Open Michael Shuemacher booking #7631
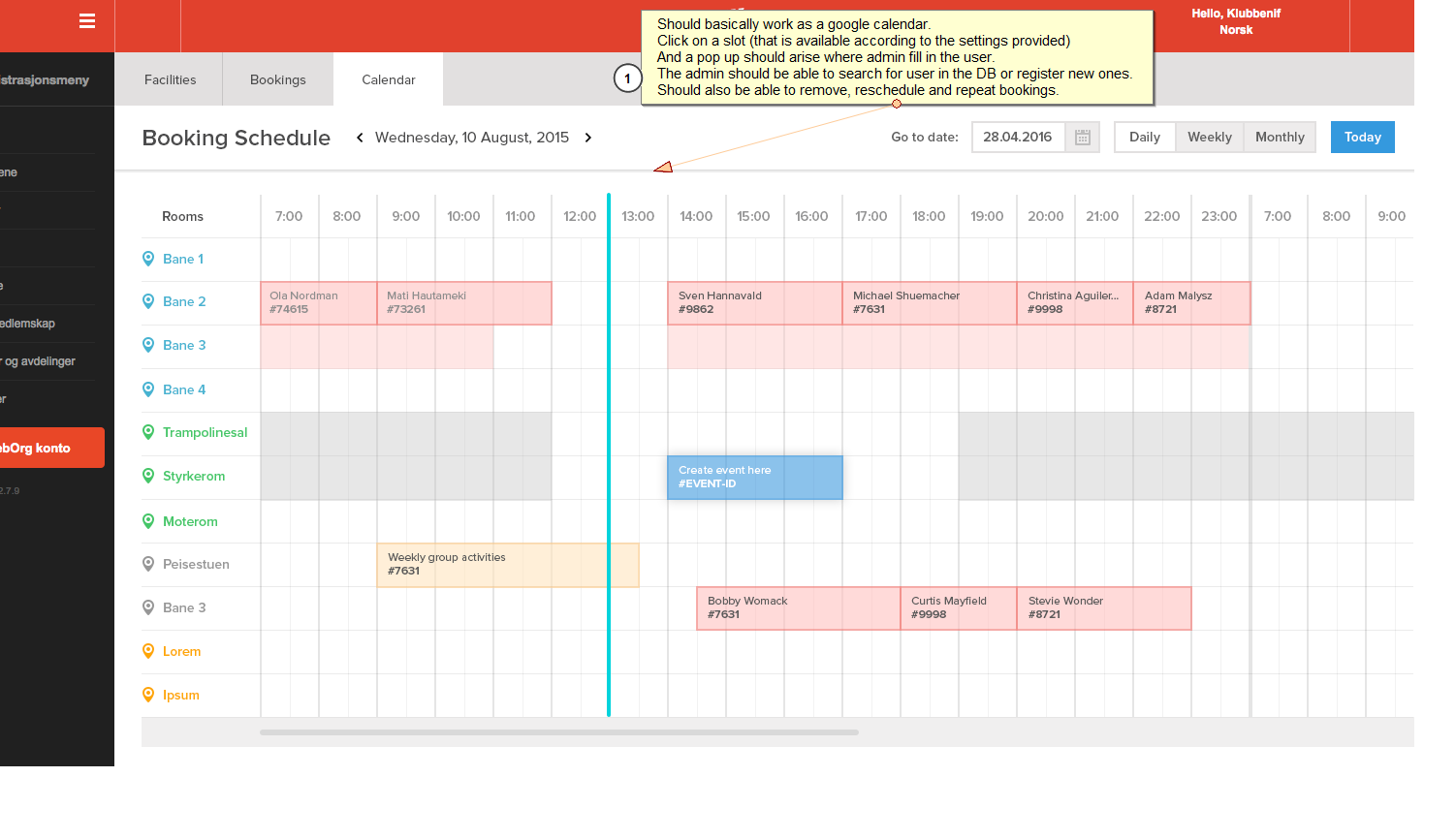Screen dimensions: 1456x839 click(930, 302)
